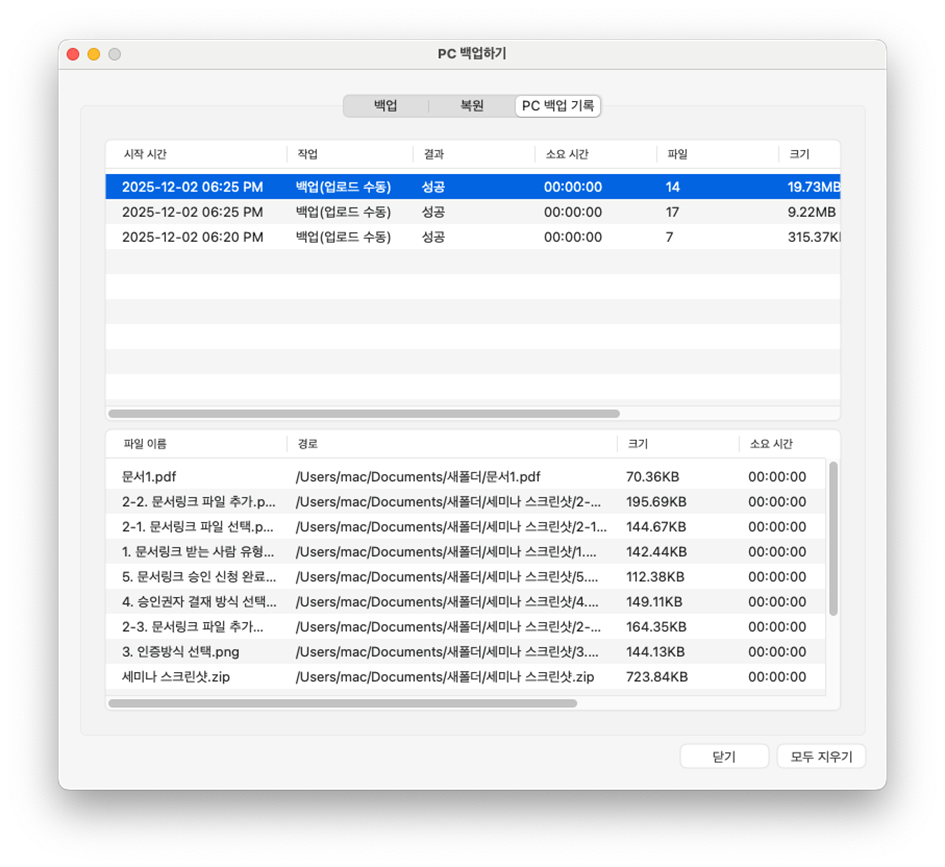
Task: Click the red close window button
Action: tap(73, 54)
